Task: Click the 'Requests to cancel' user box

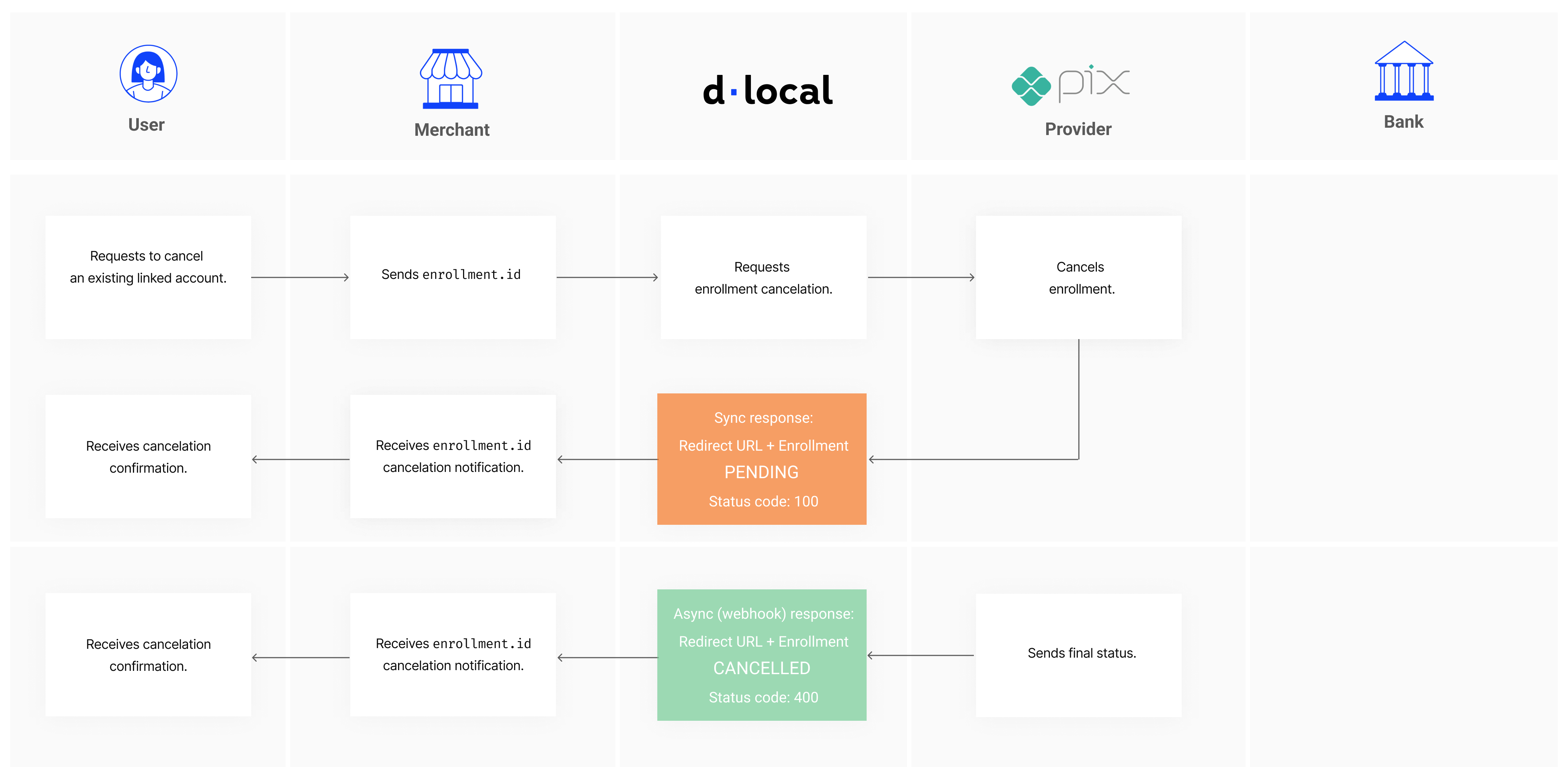Action: 148,277
